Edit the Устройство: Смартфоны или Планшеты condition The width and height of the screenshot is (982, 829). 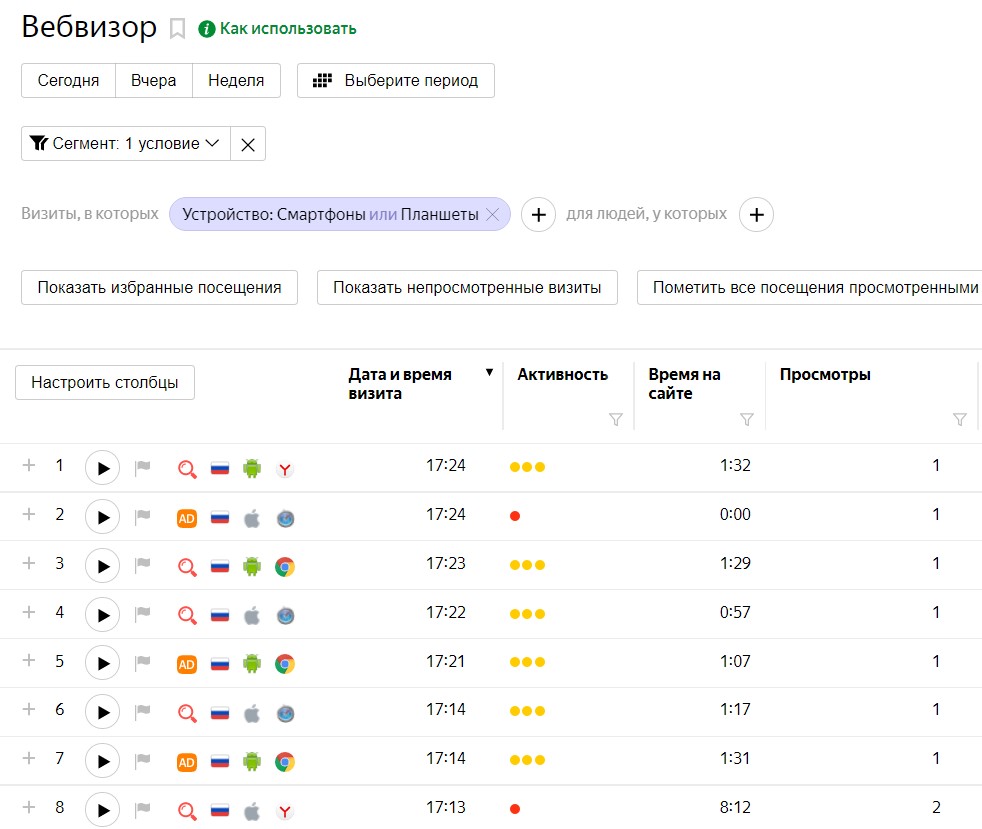[330, 214]
